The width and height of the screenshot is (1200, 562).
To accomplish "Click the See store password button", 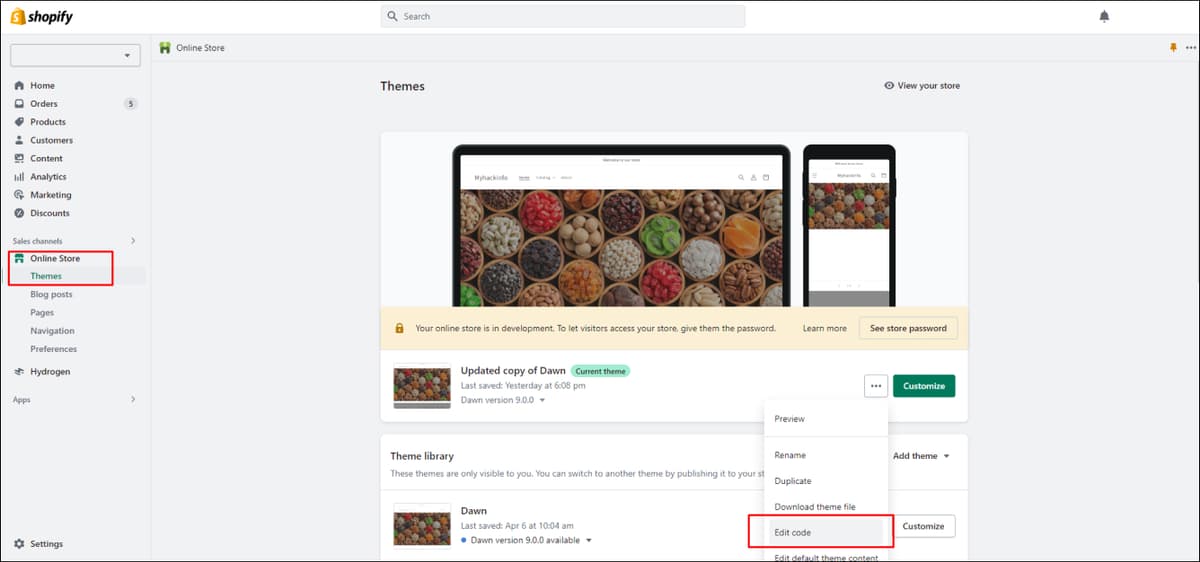I will 908,328.
